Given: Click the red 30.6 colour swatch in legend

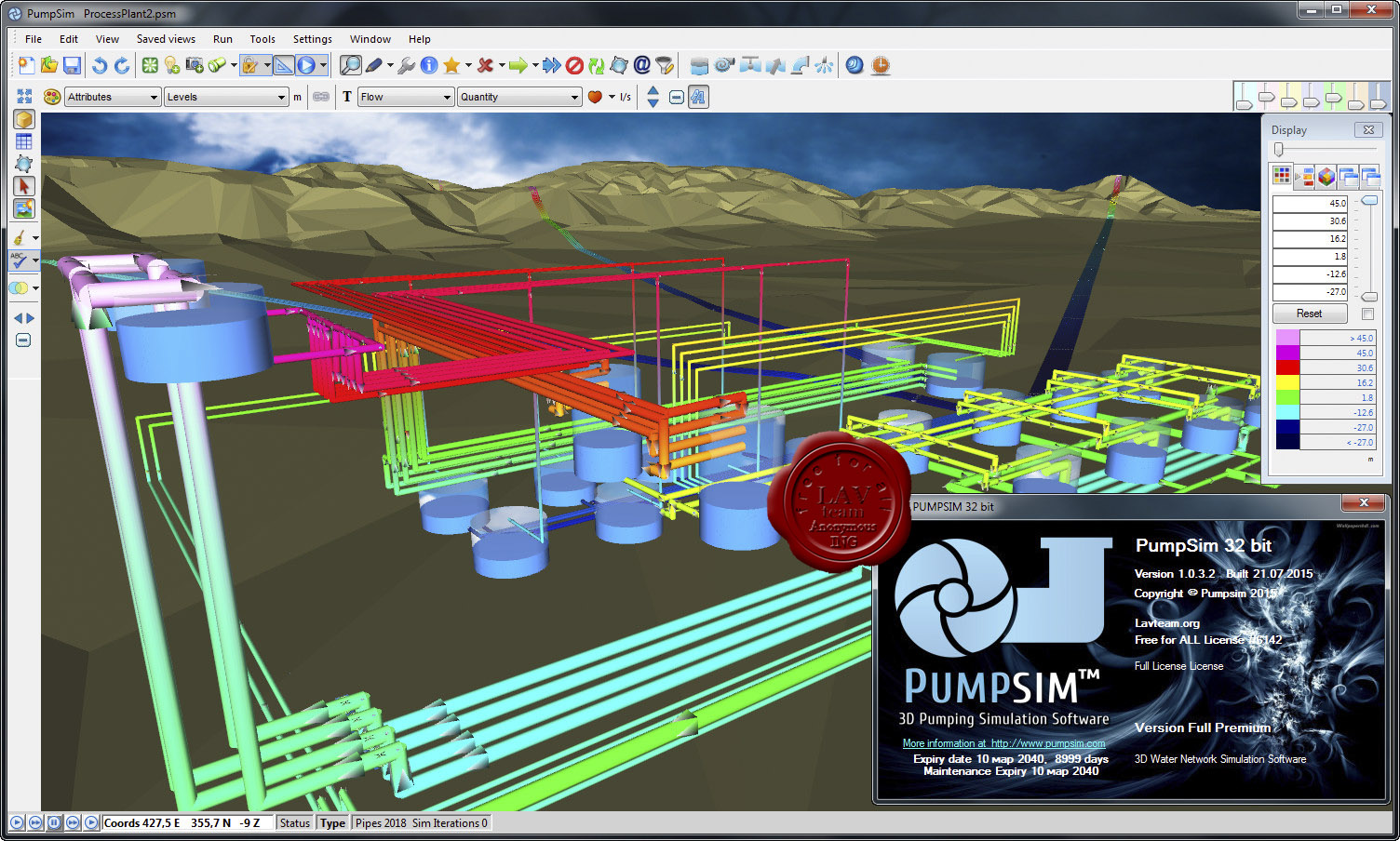Looking at the screenshot, I should [1287, 367].
